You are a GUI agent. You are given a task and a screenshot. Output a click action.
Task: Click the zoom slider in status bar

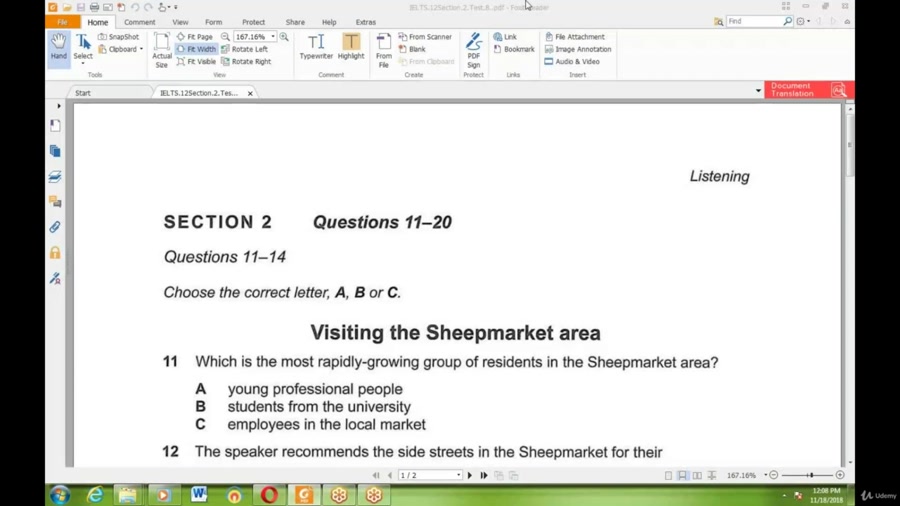[810, 476]
